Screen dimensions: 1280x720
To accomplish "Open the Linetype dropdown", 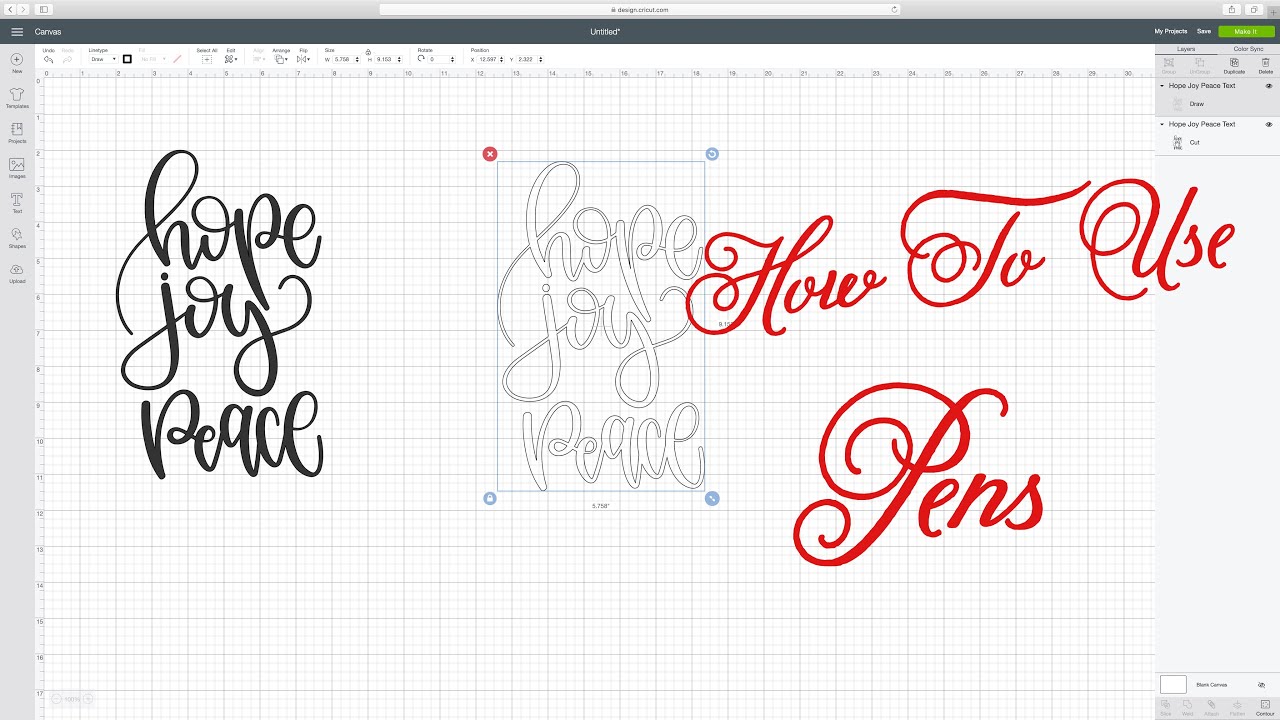I will [x=103, y=59].
